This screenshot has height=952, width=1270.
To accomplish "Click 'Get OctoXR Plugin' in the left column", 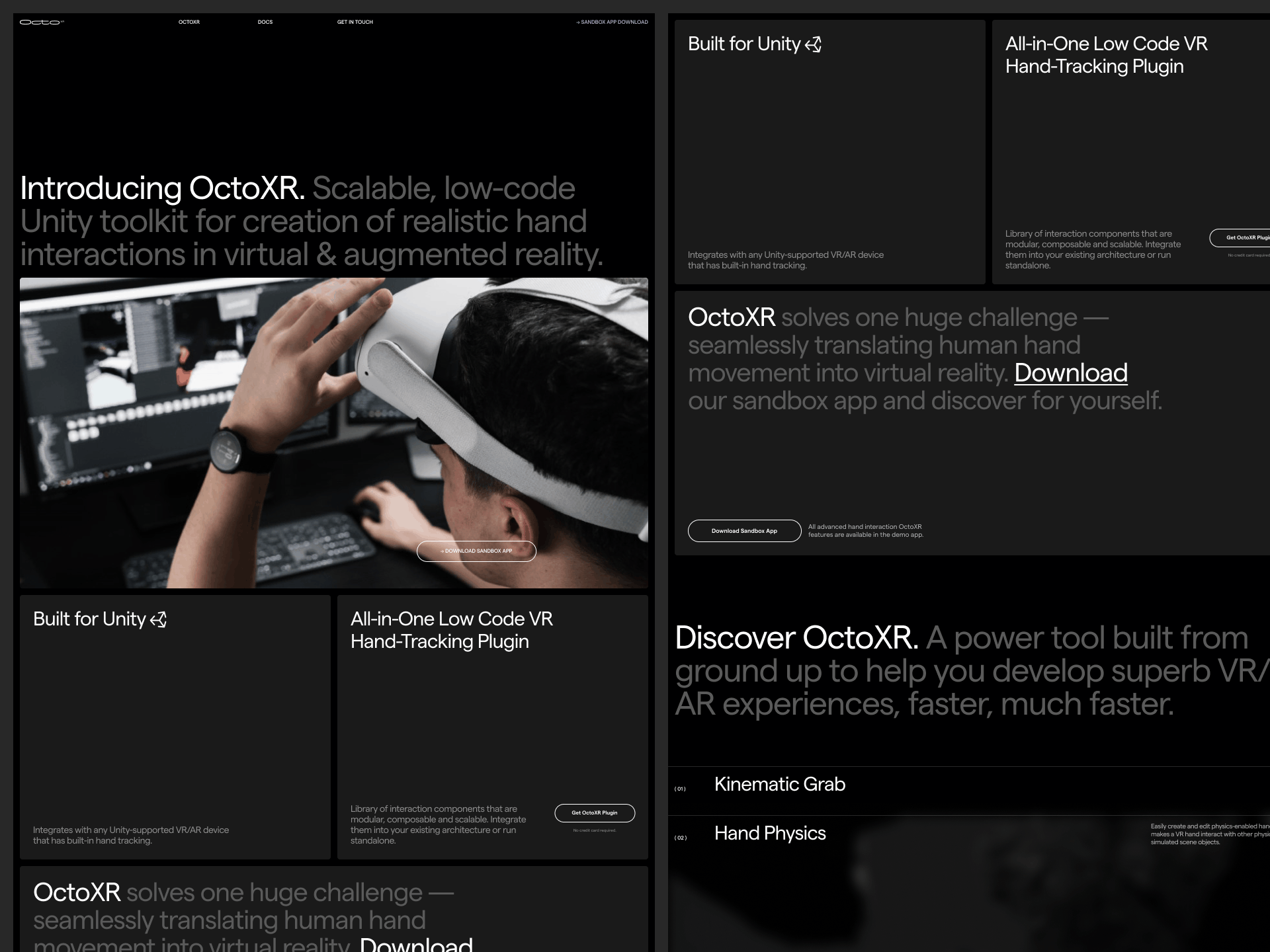I will 594,813.
